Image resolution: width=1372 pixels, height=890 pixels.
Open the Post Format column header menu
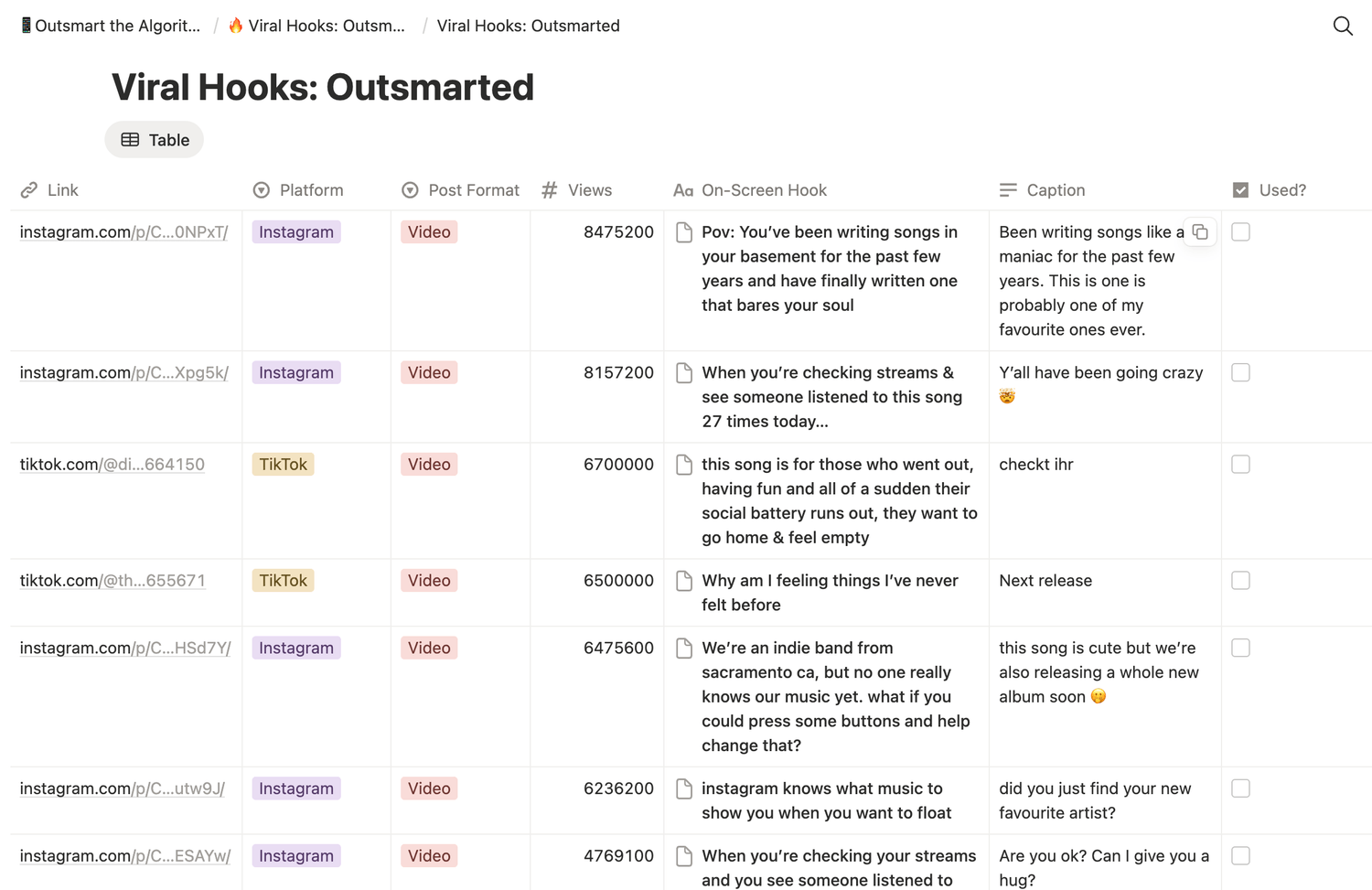coord(473,190)
